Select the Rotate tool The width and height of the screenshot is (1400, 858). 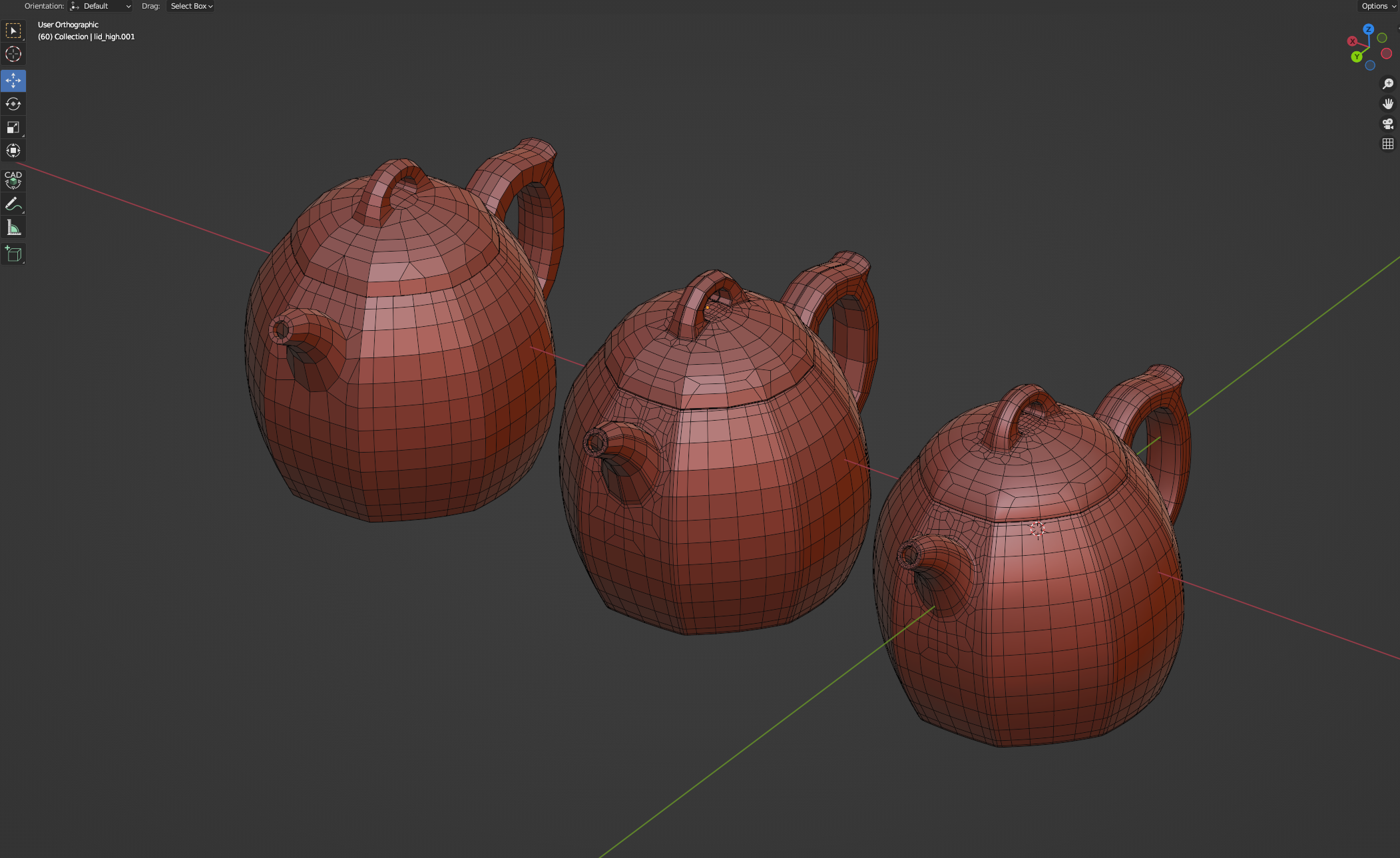13,104
